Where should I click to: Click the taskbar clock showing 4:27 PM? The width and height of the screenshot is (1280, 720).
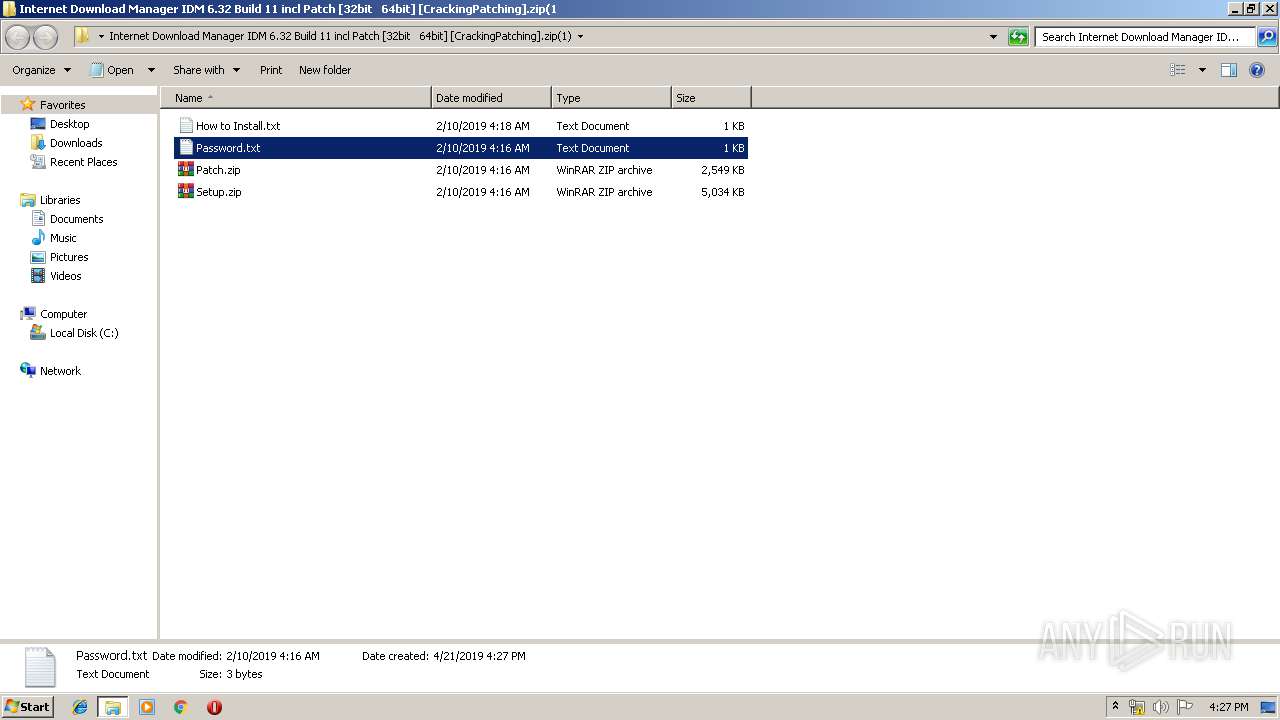click(x=1228, y=707)
